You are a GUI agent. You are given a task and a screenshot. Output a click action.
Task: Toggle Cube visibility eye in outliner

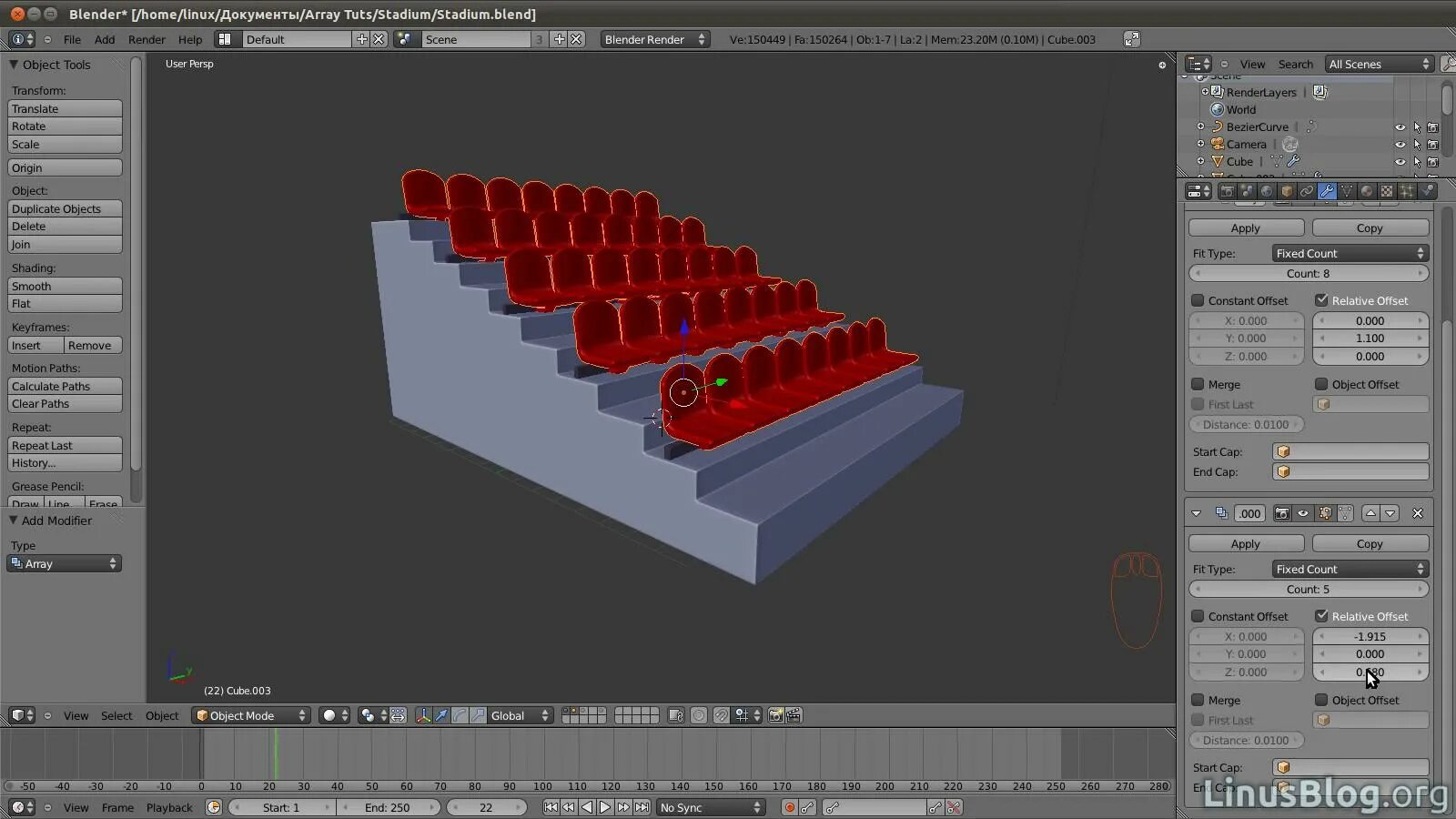1400,162
